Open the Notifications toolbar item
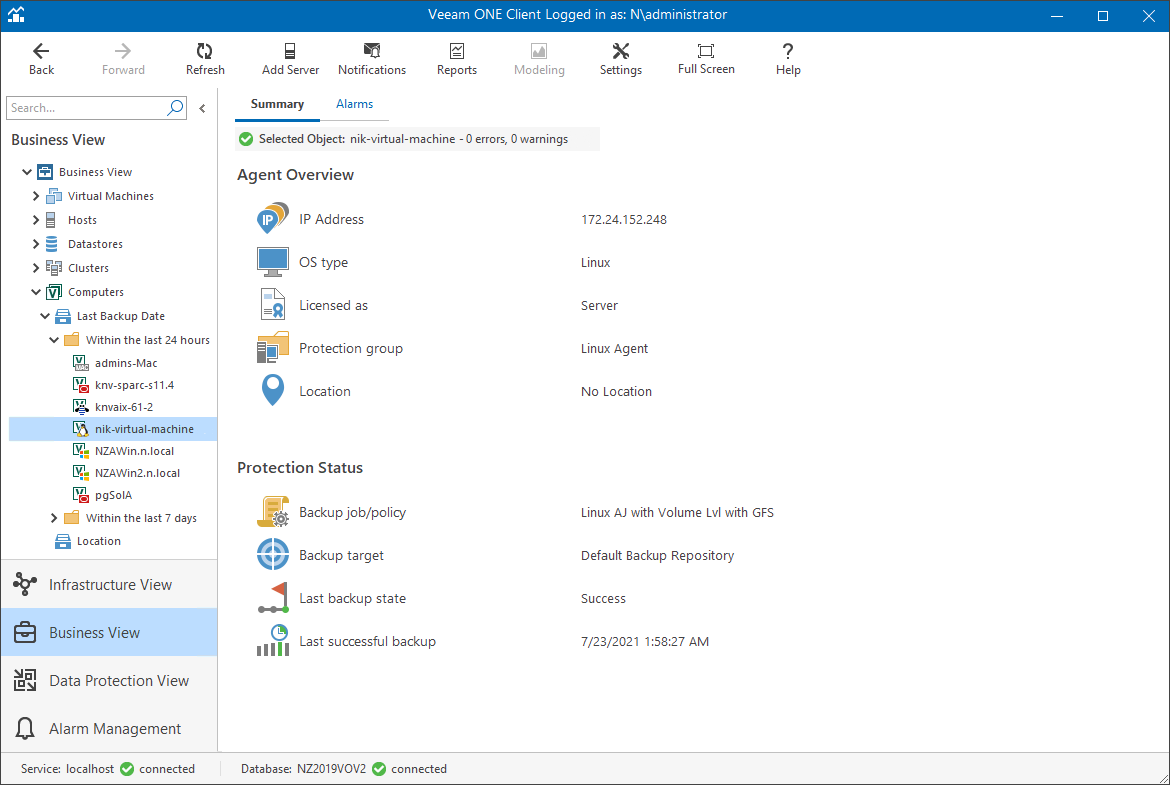The width and height of the screenshot is (1170, 785). pyautogui.click(x=372, y=59)
